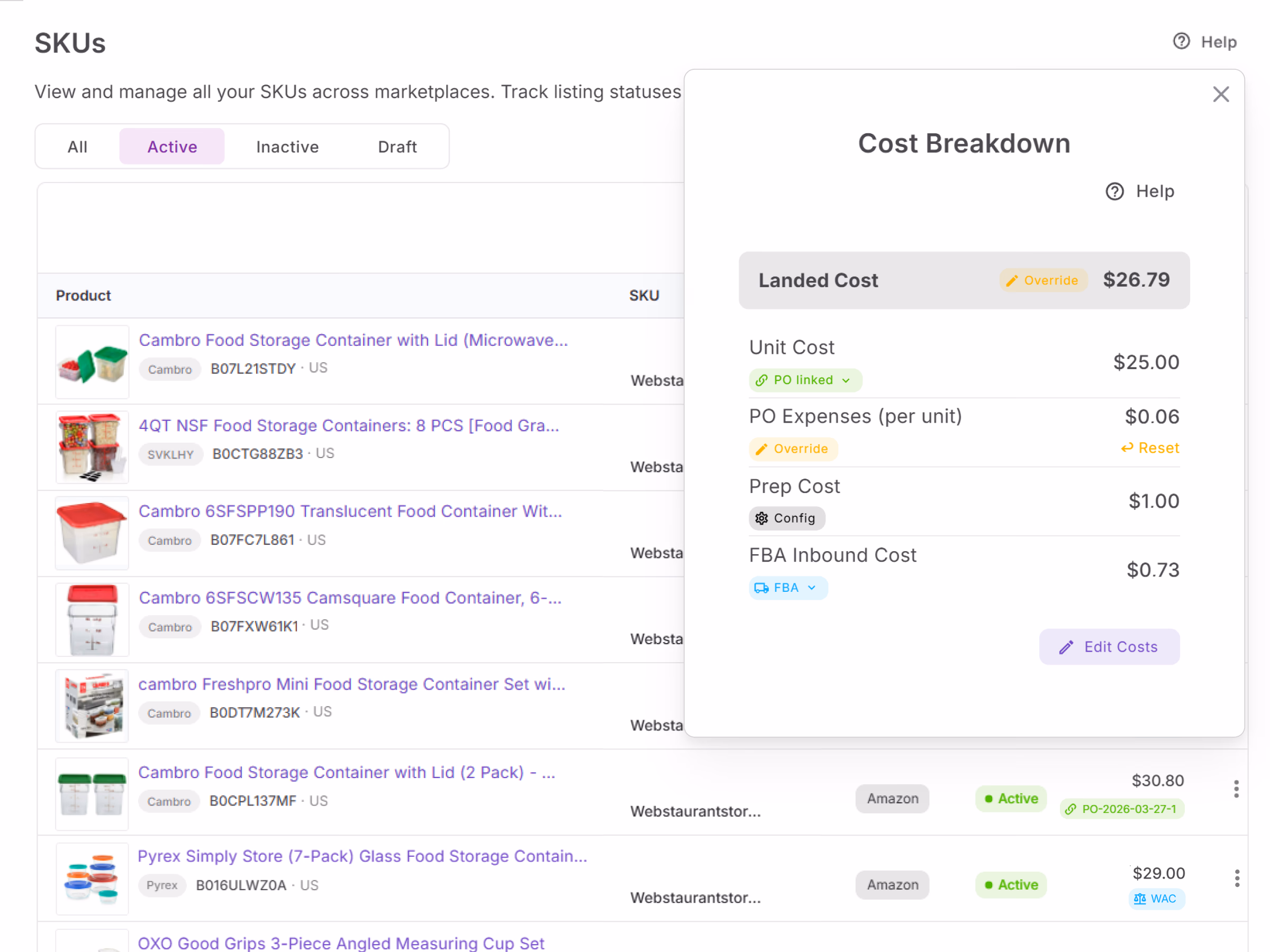
Task: Click ASIN B0CTG88ZB3 text
Action: click(x=258, y=454)
